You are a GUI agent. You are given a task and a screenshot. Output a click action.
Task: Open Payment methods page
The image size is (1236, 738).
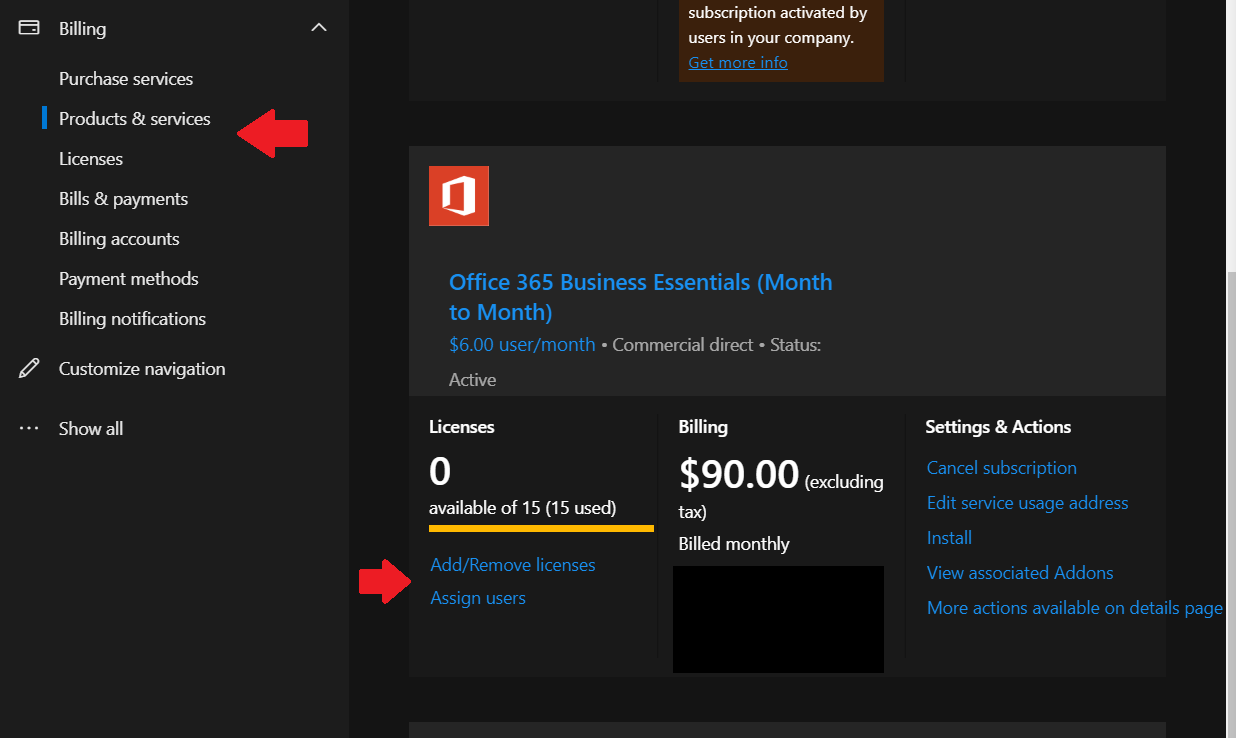(x=129, y=279)
